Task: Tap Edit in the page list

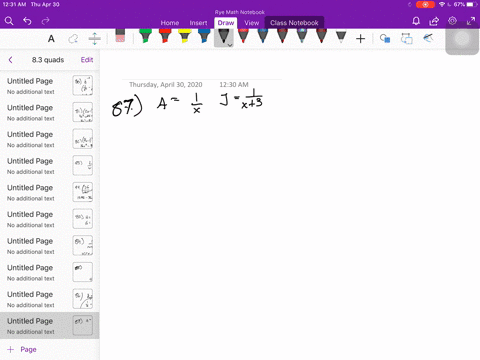Action: point(87,60)
